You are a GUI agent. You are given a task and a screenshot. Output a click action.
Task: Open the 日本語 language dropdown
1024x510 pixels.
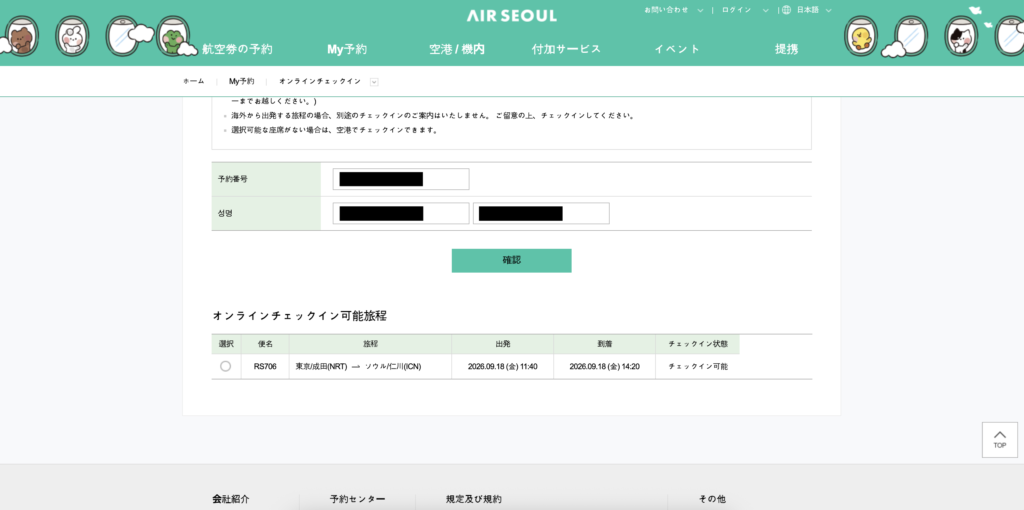click(814, 10)
